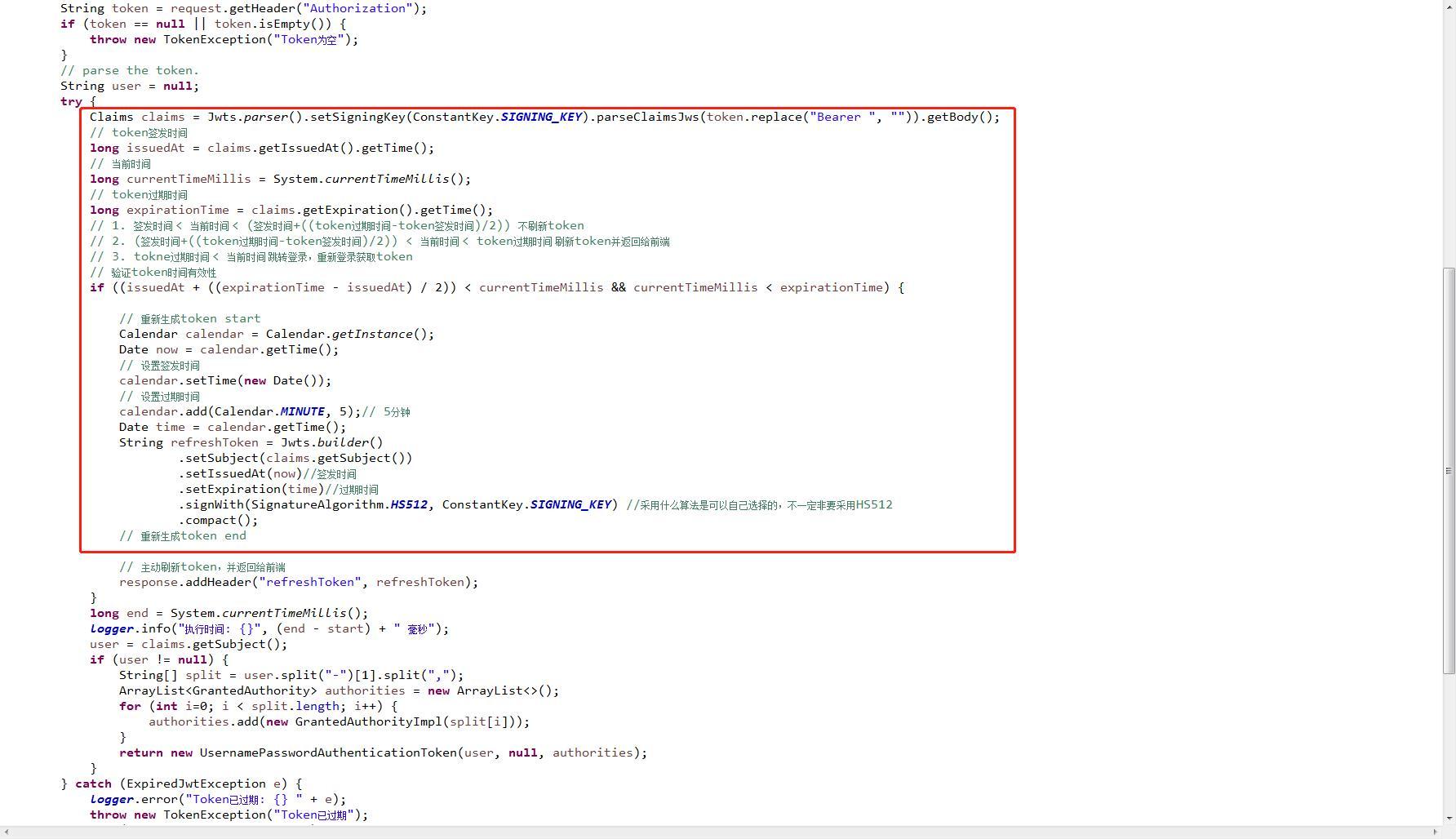Click the comment '// 设置签发时间'
The width and height of the screenshot is (1456, 839).
click(x=159, y=365)
